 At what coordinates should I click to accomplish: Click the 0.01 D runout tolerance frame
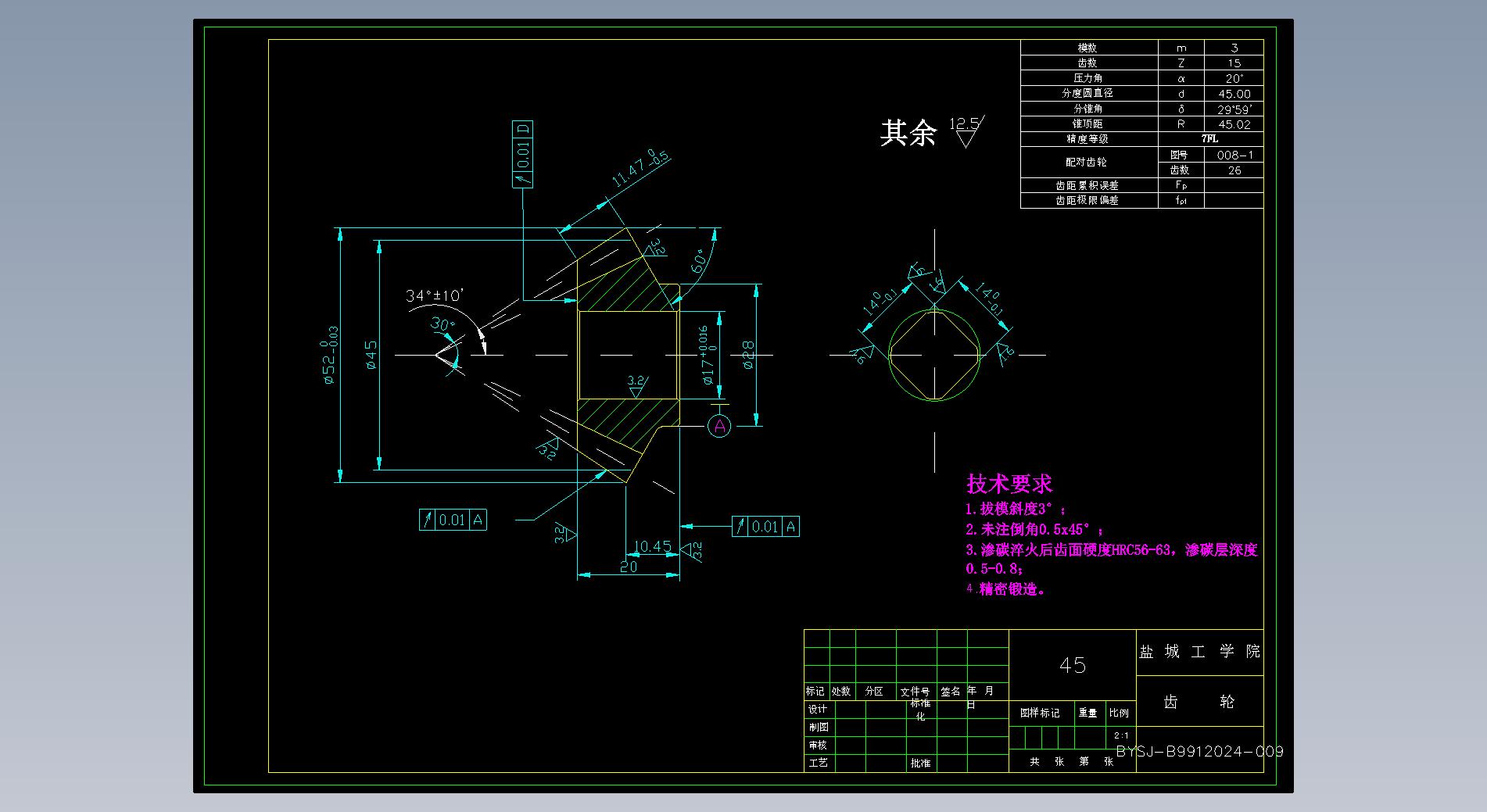[x=523, y=154]
